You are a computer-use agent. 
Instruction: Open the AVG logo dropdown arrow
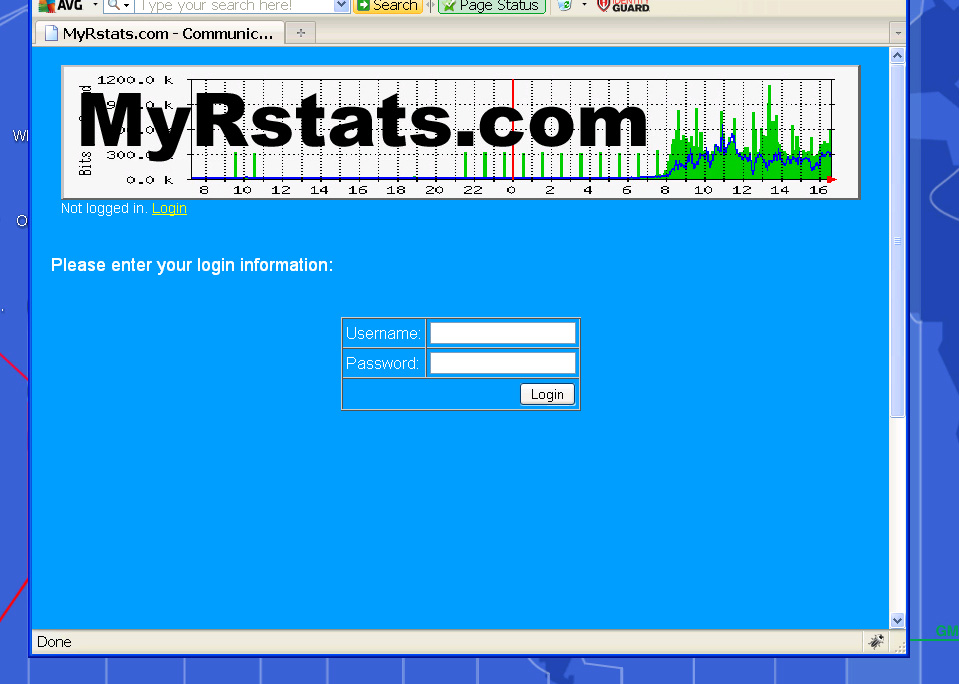coord(95,5)
